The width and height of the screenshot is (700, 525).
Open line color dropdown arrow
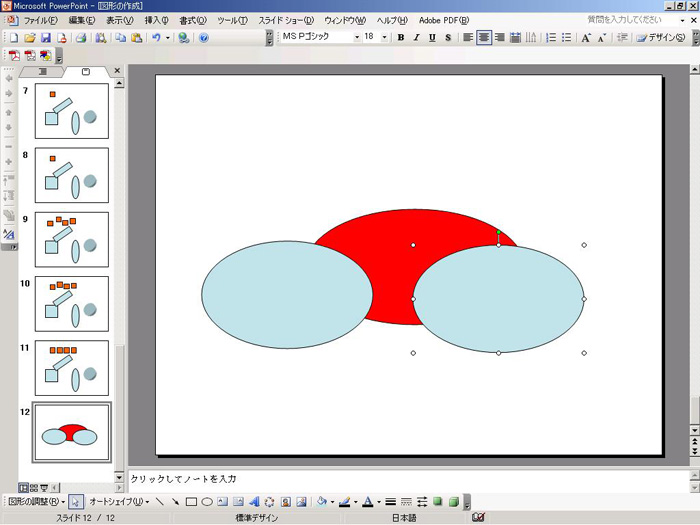click(x=355, y=502)
